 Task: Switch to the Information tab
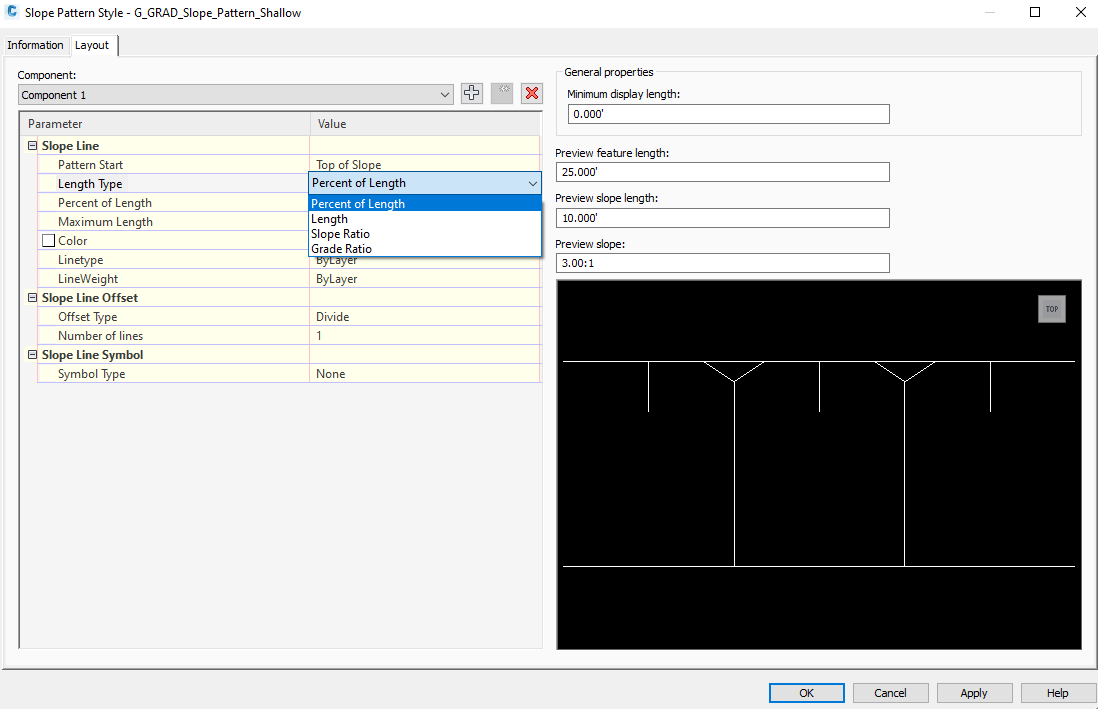(x=36, y=45)
